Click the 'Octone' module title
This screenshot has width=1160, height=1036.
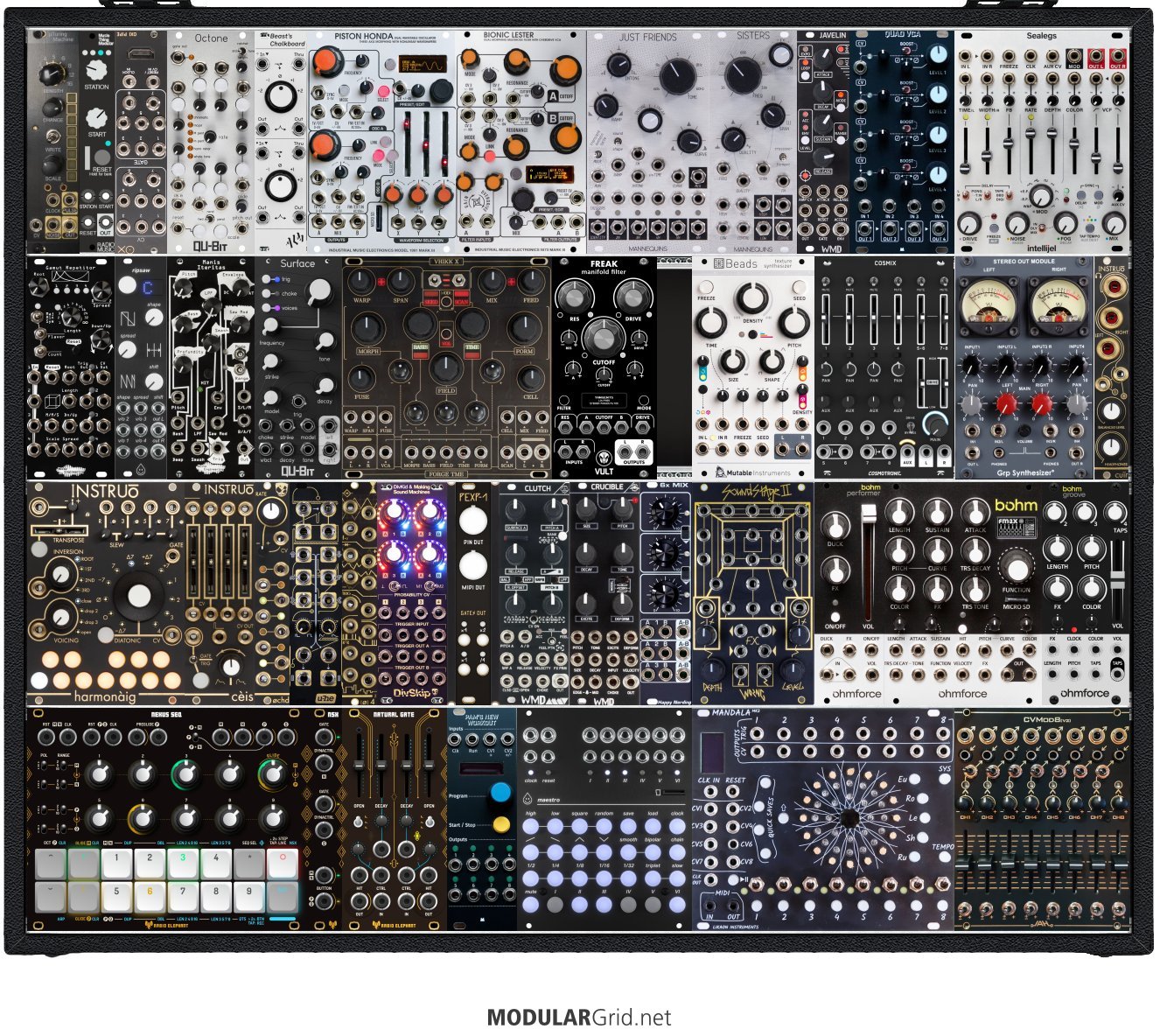coord(211,38)
